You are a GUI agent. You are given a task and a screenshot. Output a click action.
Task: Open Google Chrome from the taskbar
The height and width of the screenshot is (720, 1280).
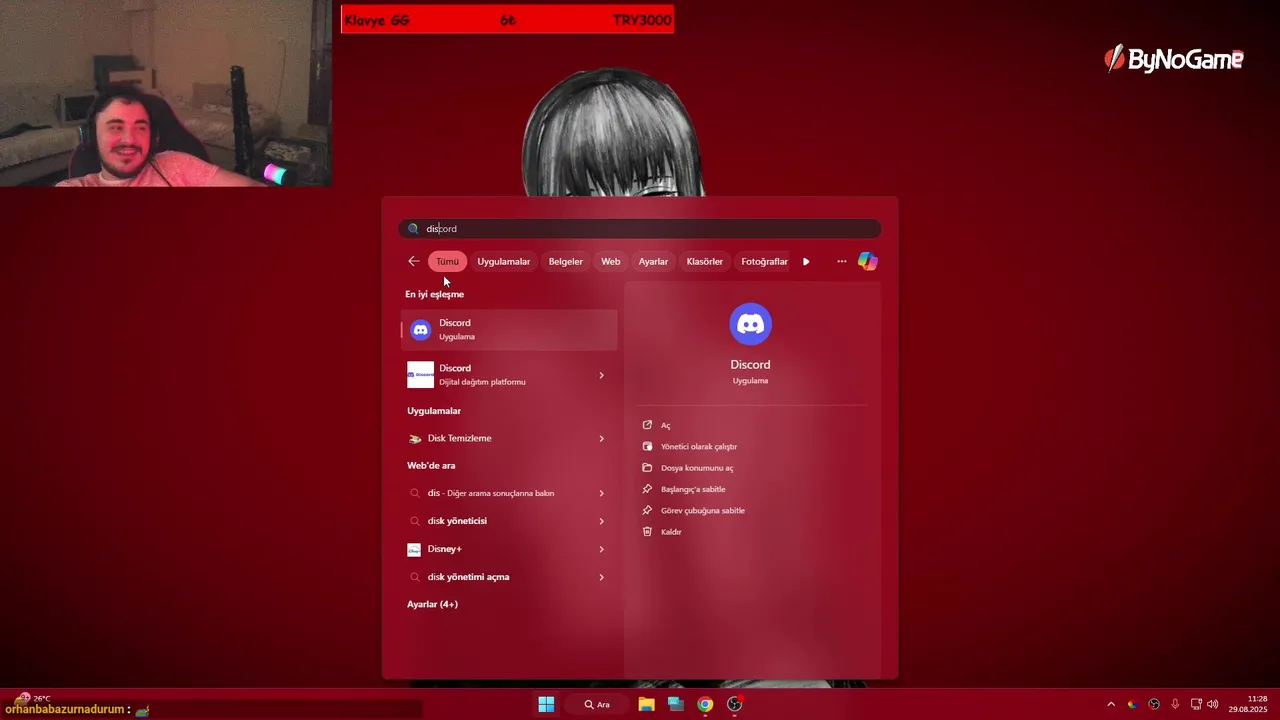point(705,704)
